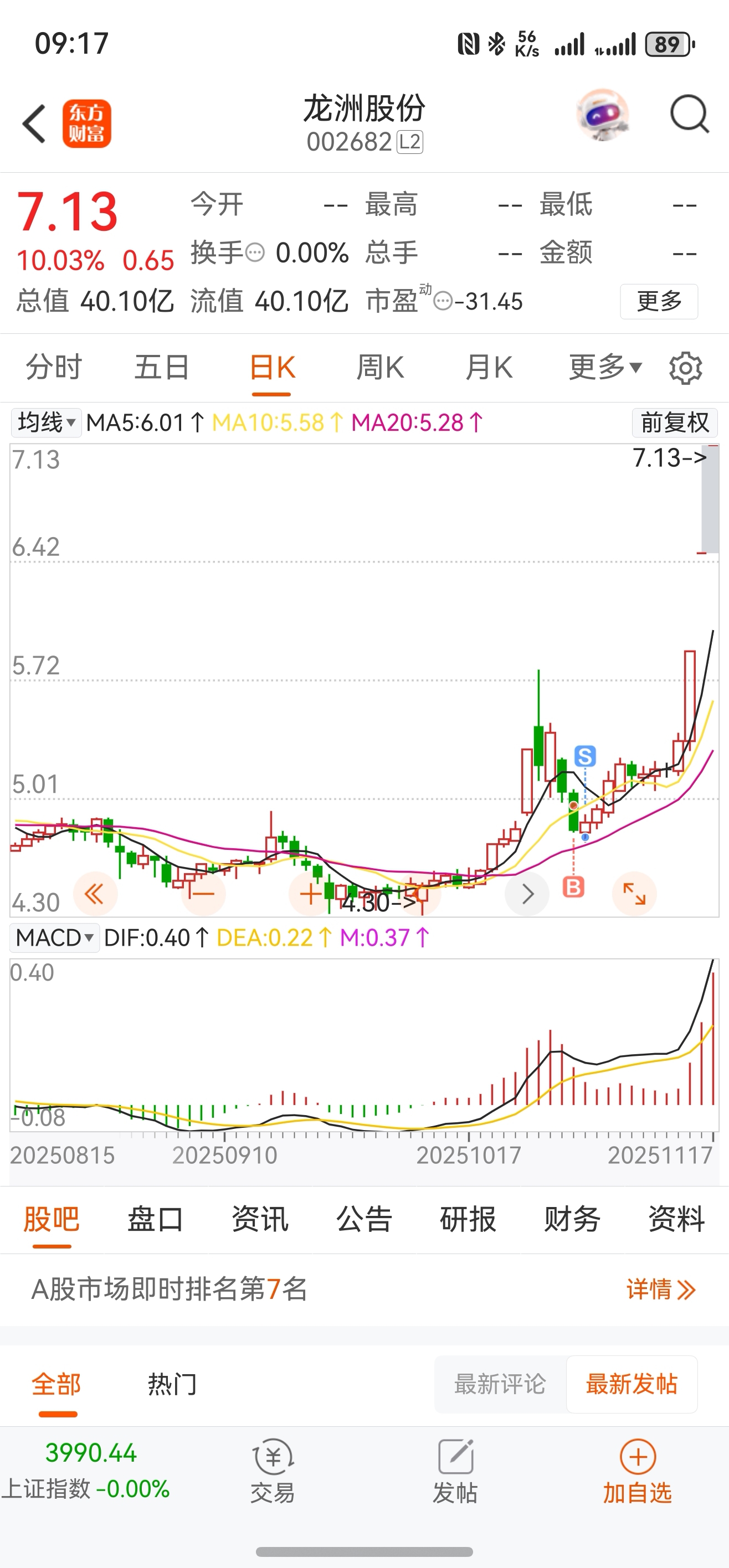Tap battery indicator in status bar
Screen dimensions: 729x1568
(x=670, y=44)
